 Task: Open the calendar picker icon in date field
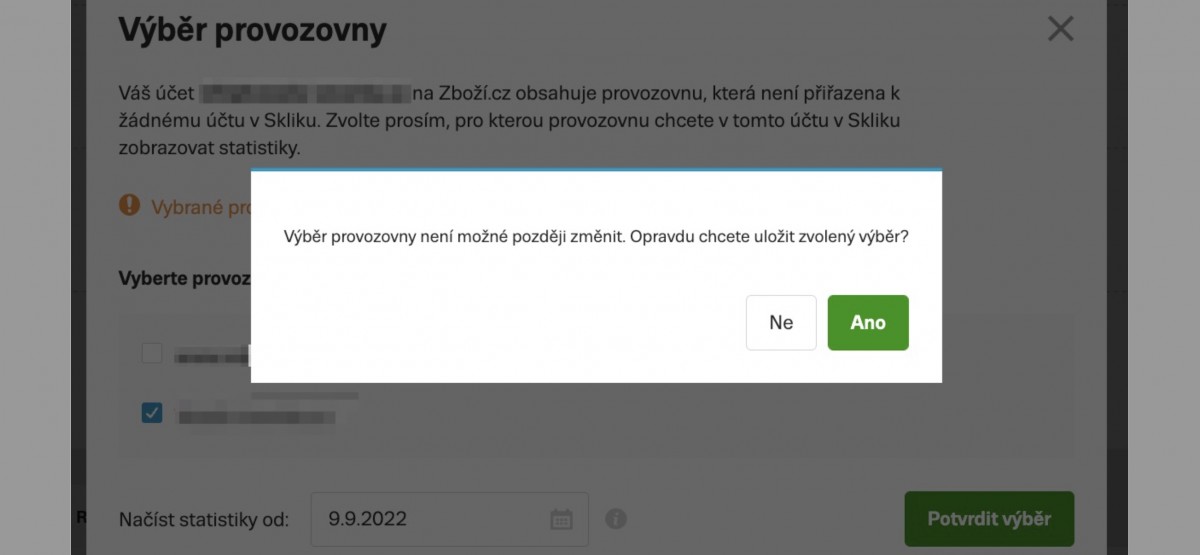(562, 519)
